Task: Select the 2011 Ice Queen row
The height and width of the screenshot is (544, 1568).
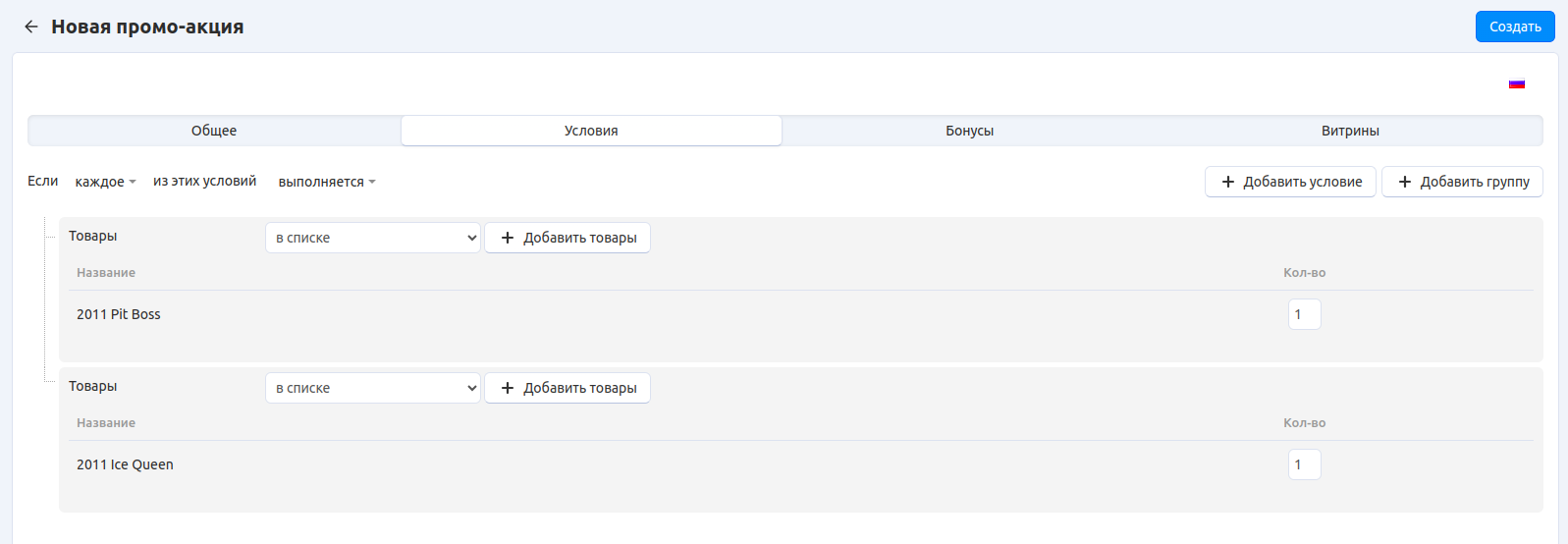Action: coord(125,464)
